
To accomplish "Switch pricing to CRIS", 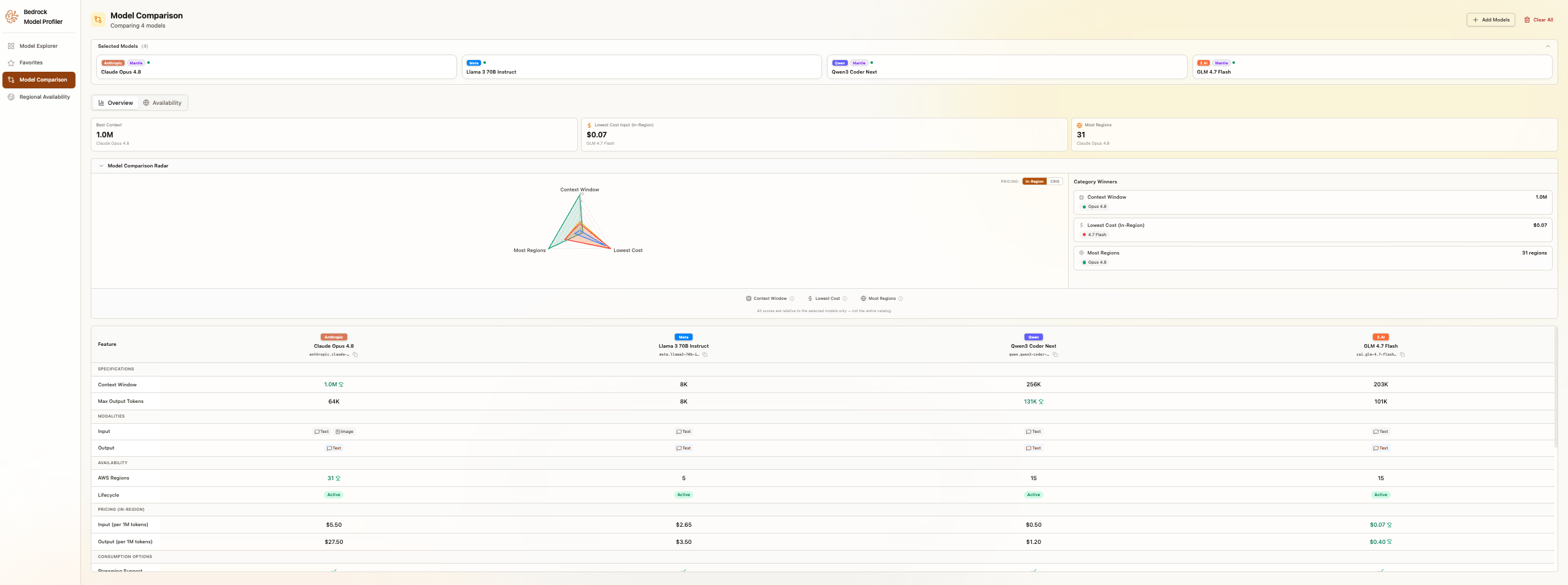I will click(x=1055, y=182).
